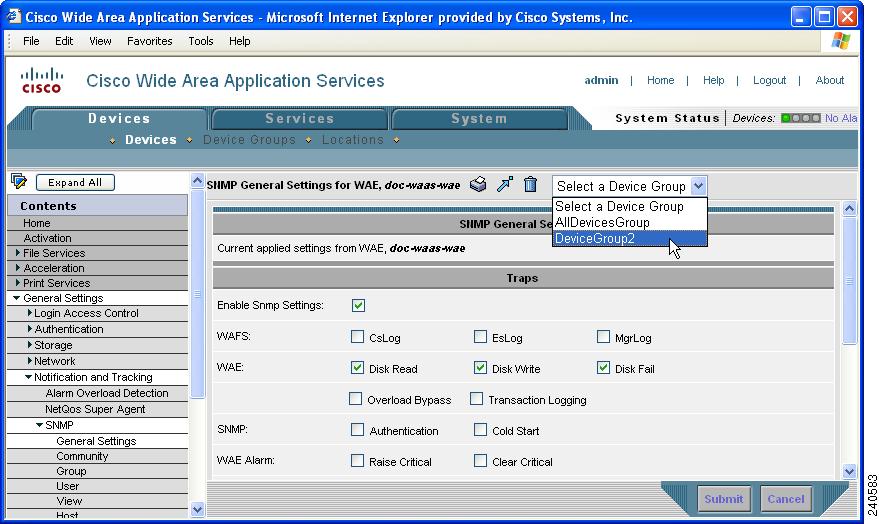Open the File menu
Viewport: 879px width, 524px height.
31,41
